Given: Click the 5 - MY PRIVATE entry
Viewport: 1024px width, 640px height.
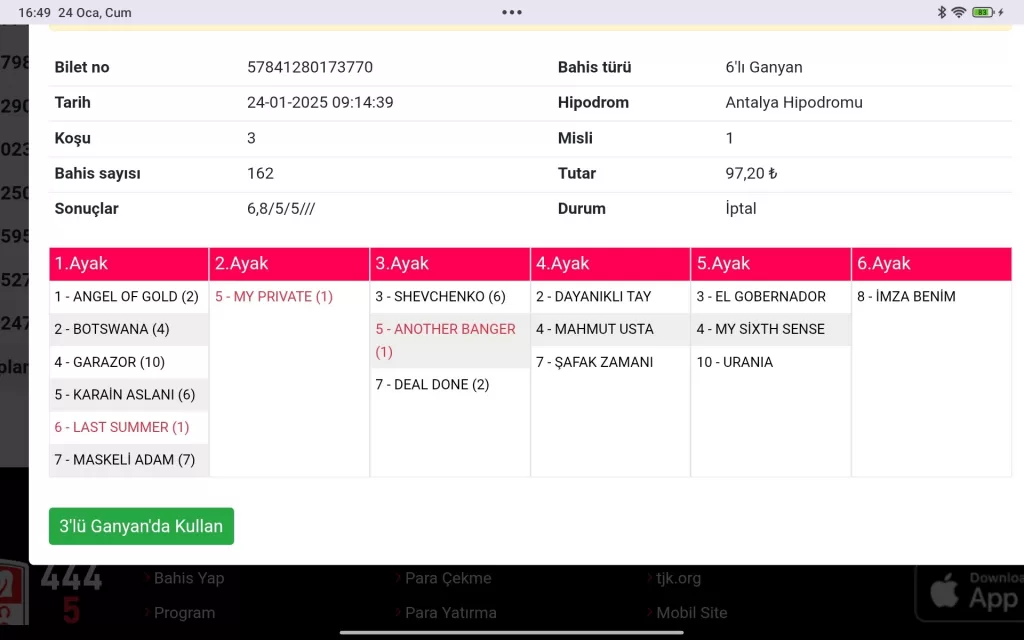Looking at the screenshot, I should point(273,297).
